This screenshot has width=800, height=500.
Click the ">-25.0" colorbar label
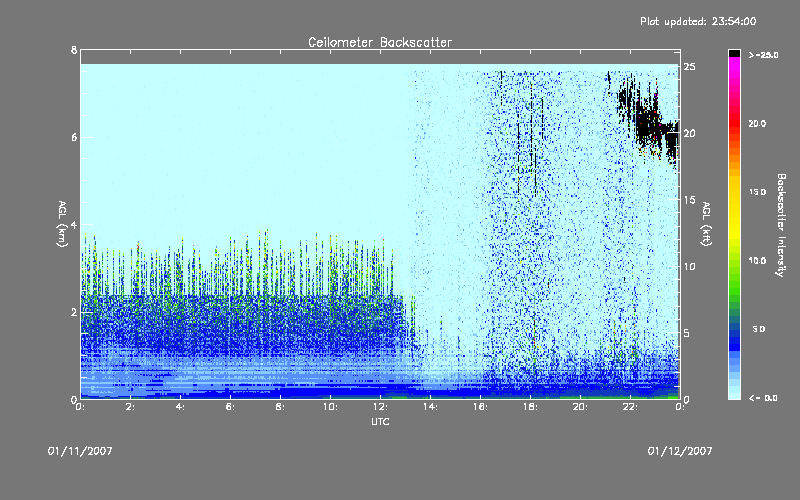[763, 55]
